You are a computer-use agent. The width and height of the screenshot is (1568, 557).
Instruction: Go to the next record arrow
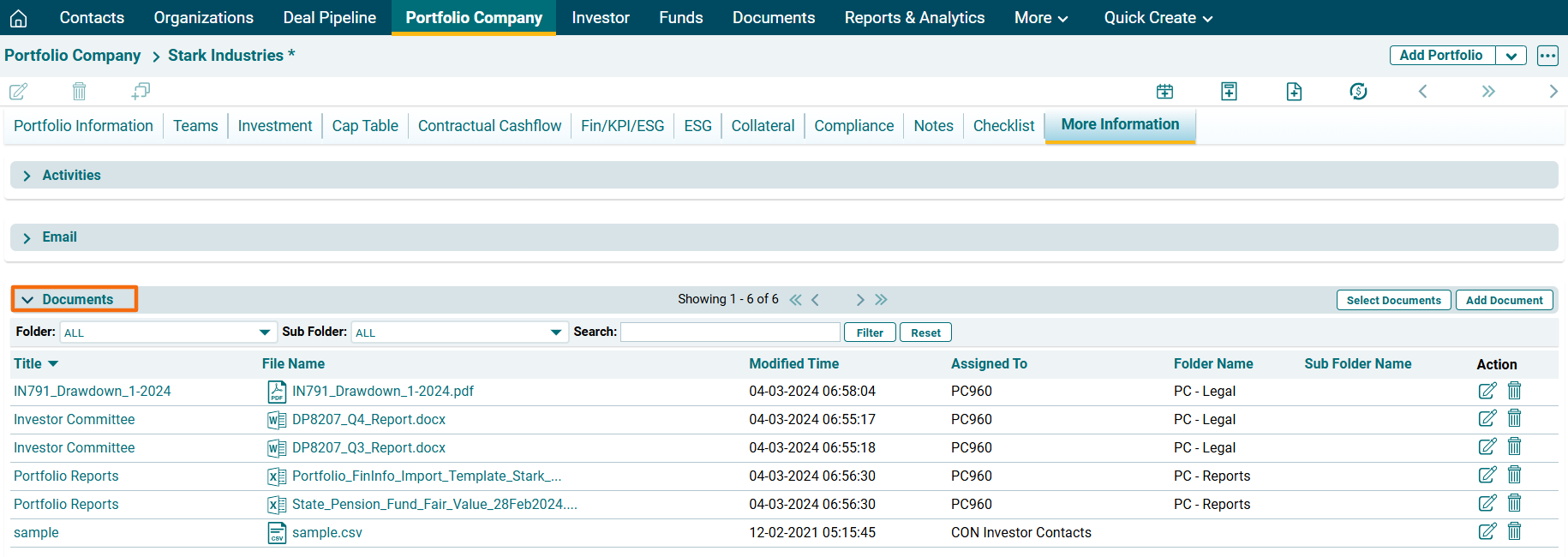click(x=1553, y=92)
